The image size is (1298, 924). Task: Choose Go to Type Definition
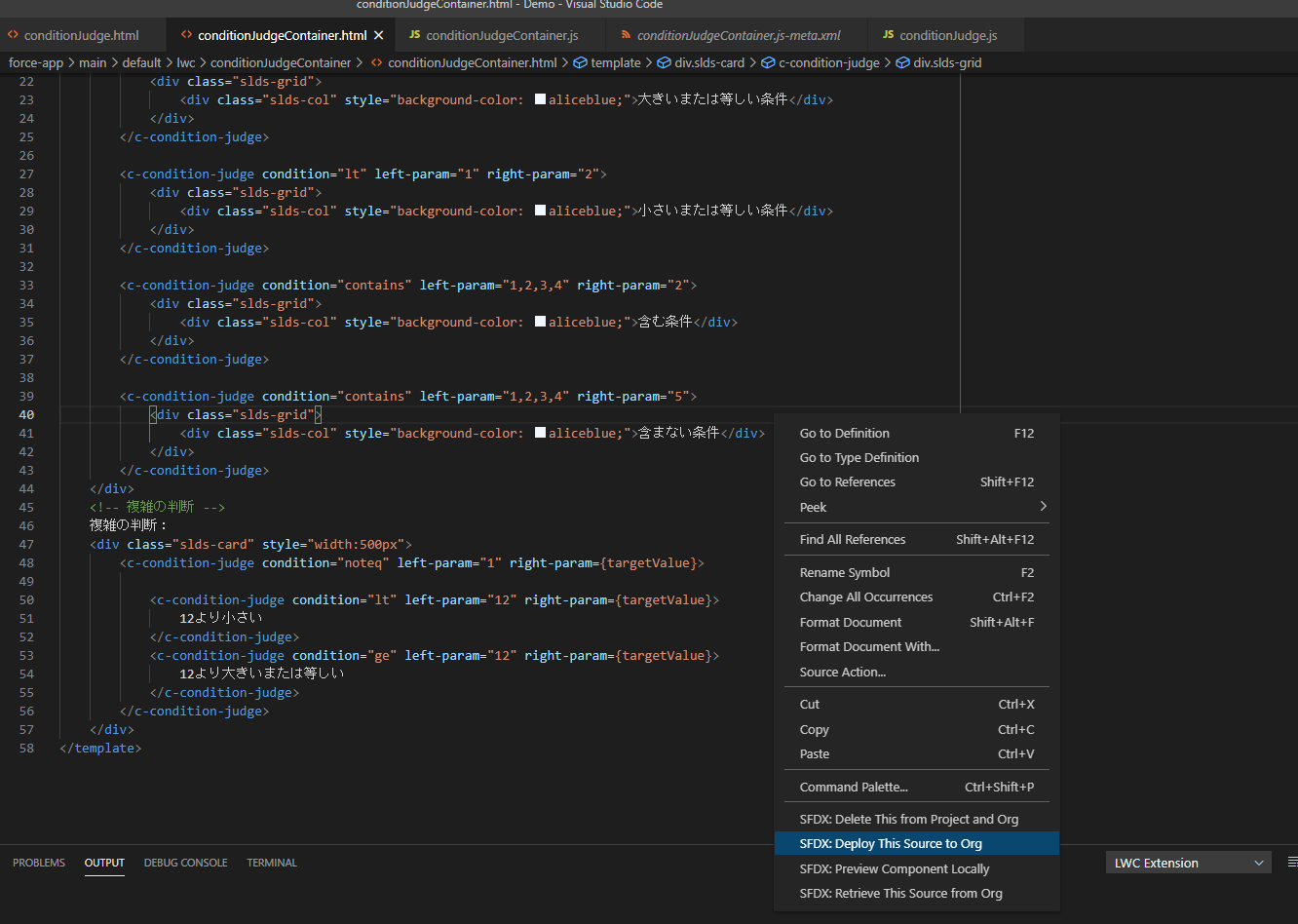917,457
